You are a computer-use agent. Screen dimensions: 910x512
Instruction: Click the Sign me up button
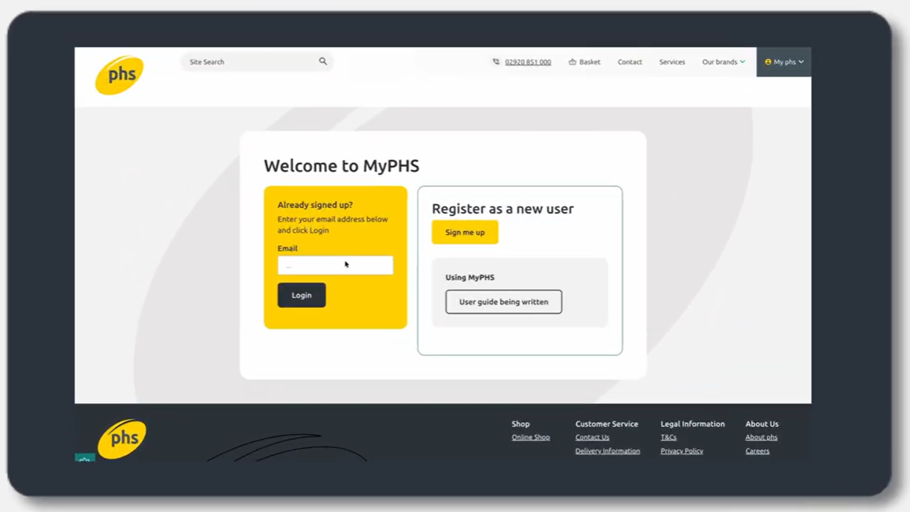tap(465, 232)
